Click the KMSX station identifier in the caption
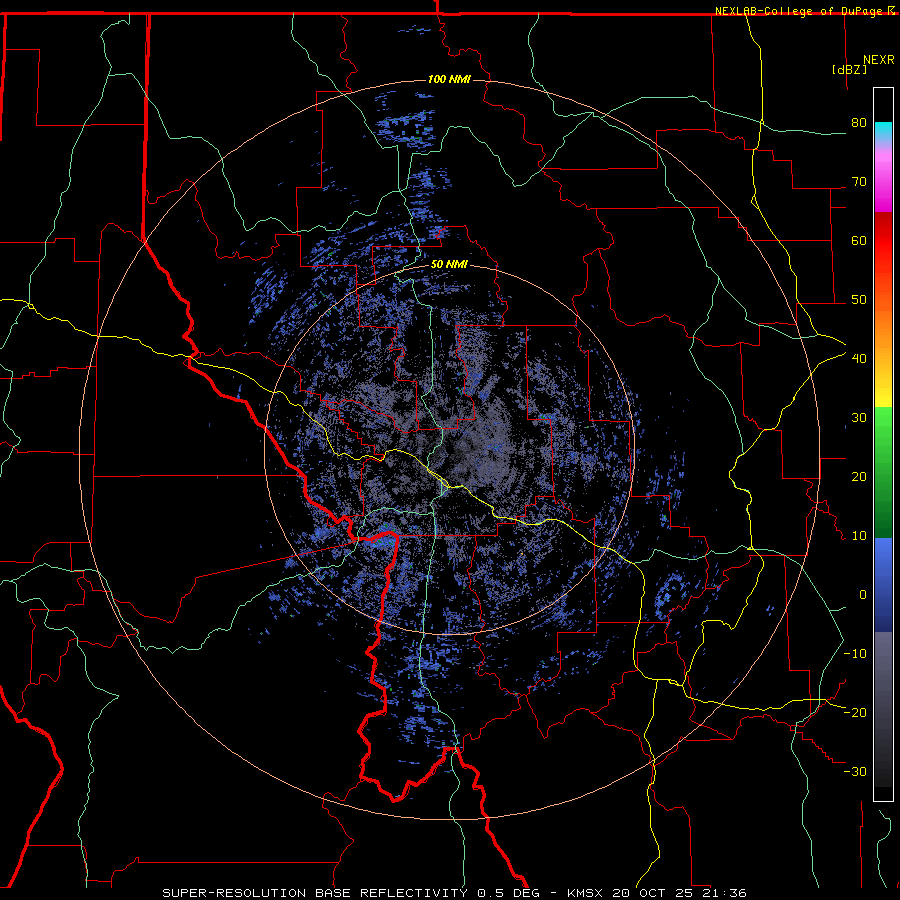Viewport: 900px width, 900px height. pyautogui.click(x=585, y=893)
